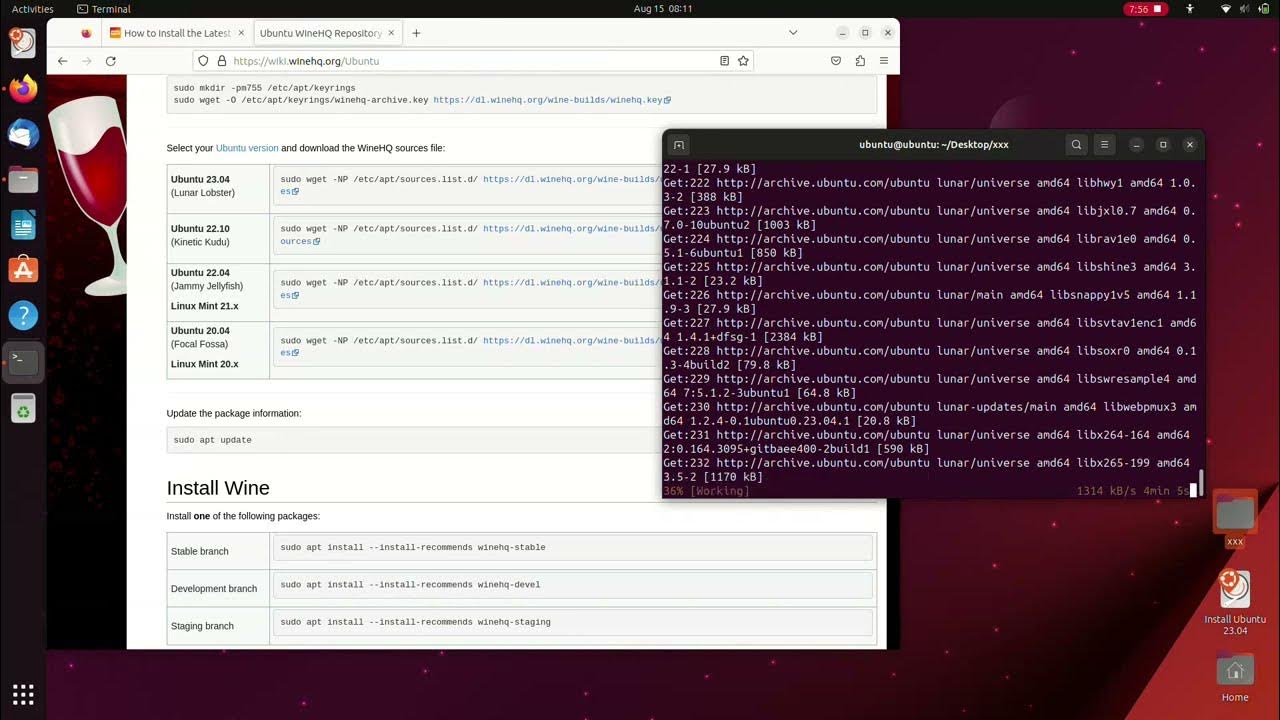This screenshot has height=720, width=1280.
Task: Open the Activities overview
Action: [33, 9]
